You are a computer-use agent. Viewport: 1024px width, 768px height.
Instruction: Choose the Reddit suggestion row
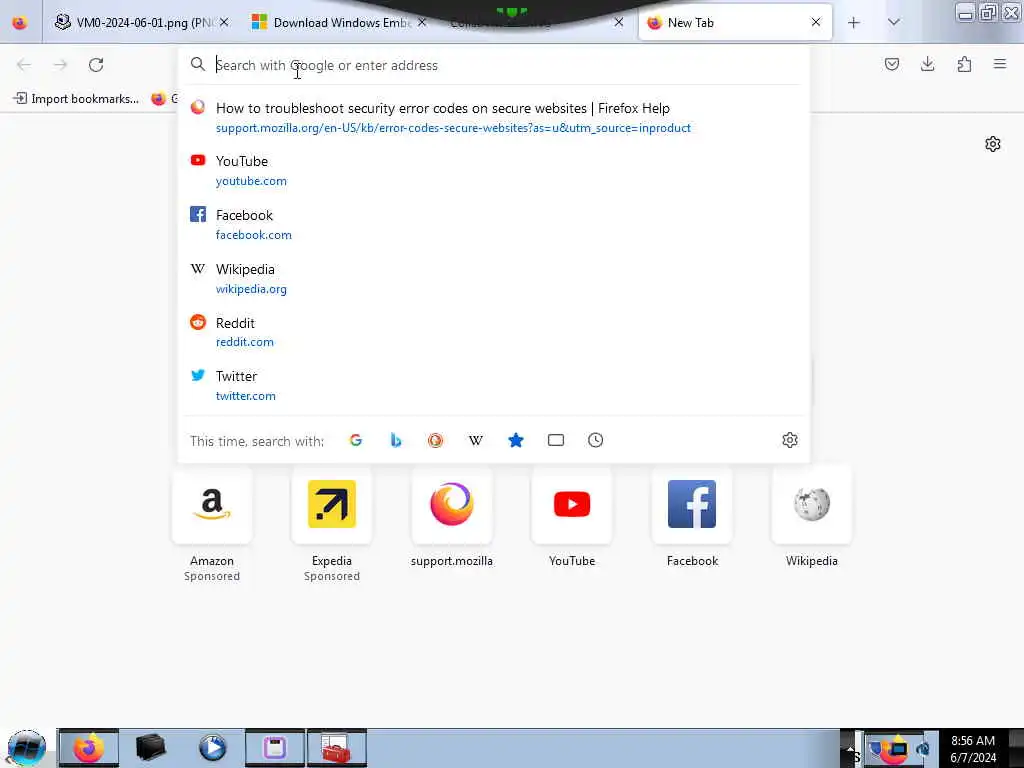tap(493, 332)
